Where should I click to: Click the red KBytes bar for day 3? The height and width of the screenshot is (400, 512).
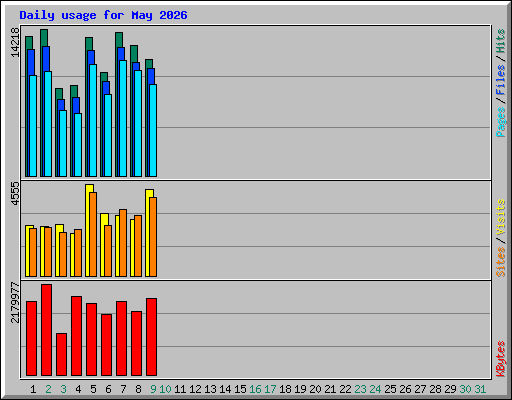pos(61,355)
